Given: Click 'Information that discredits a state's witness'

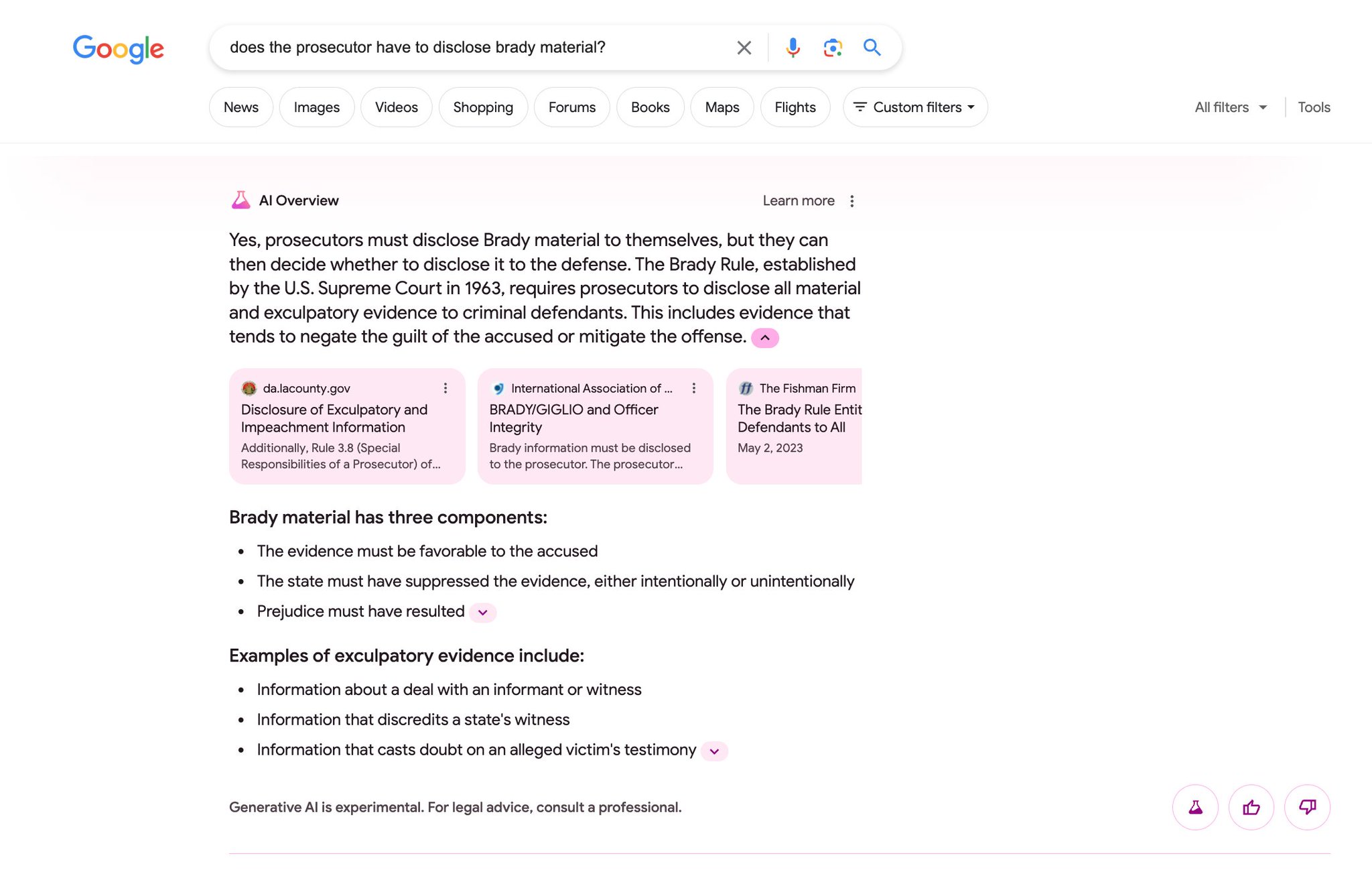Looking at the screenshot, I should point(413,720).
